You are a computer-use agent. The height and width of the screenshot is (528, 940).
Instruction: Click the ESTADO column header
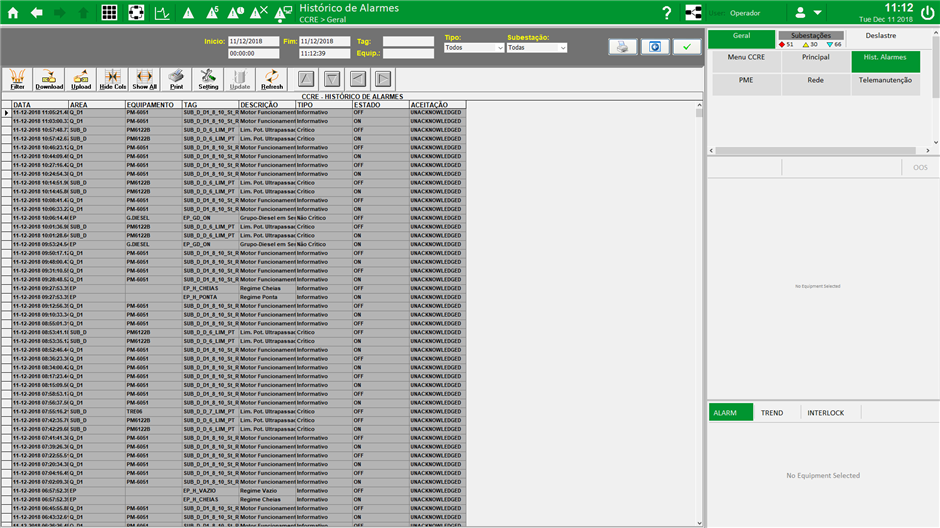coord(380,105)
